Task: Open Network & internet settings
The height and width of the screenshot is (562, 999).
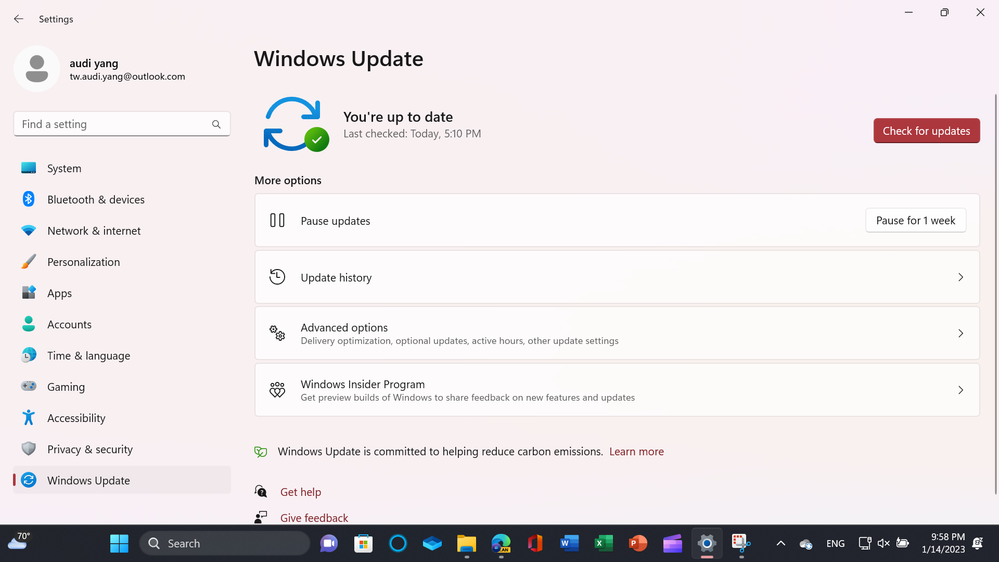Action: (x=122, y=231)
